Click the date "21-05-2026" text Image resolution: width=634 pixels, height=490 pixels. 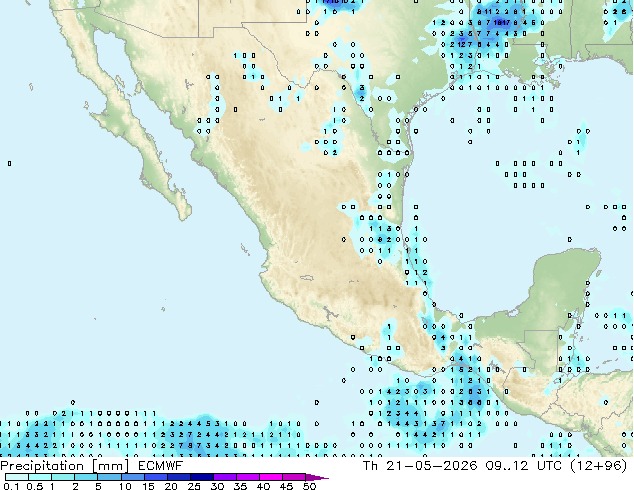pos(431,466)
